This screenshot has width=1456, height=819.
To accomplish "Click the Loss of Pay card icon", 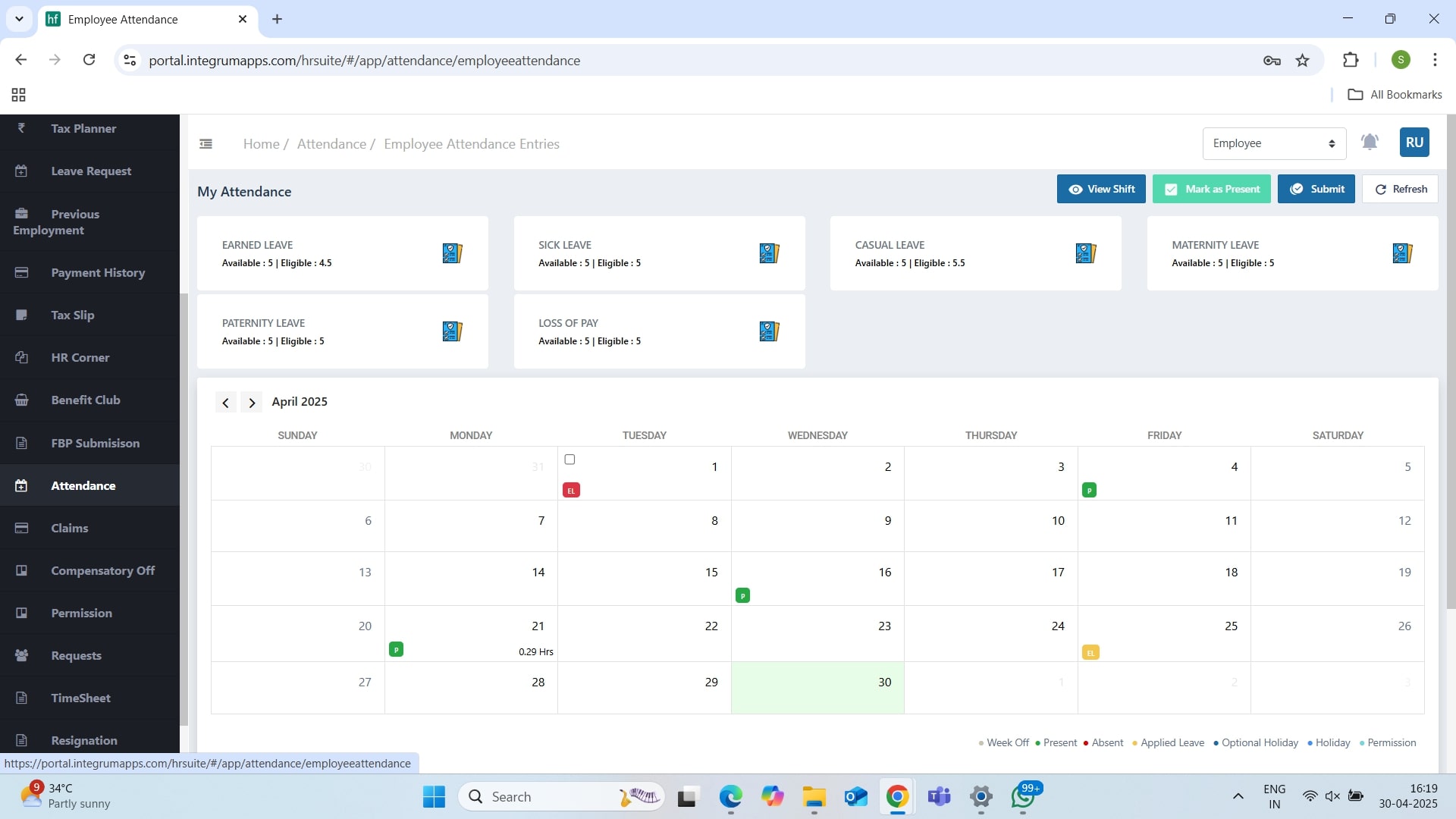I will (769, 331).
